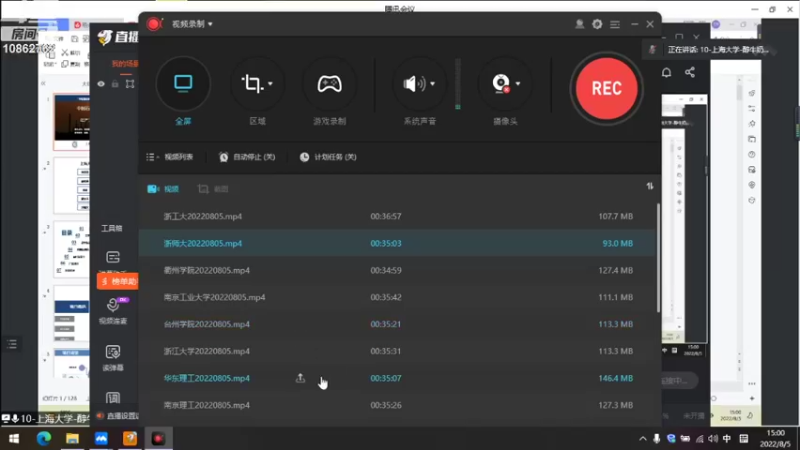Toggle scheduled task (计划任务) option

tap(328, 157)
